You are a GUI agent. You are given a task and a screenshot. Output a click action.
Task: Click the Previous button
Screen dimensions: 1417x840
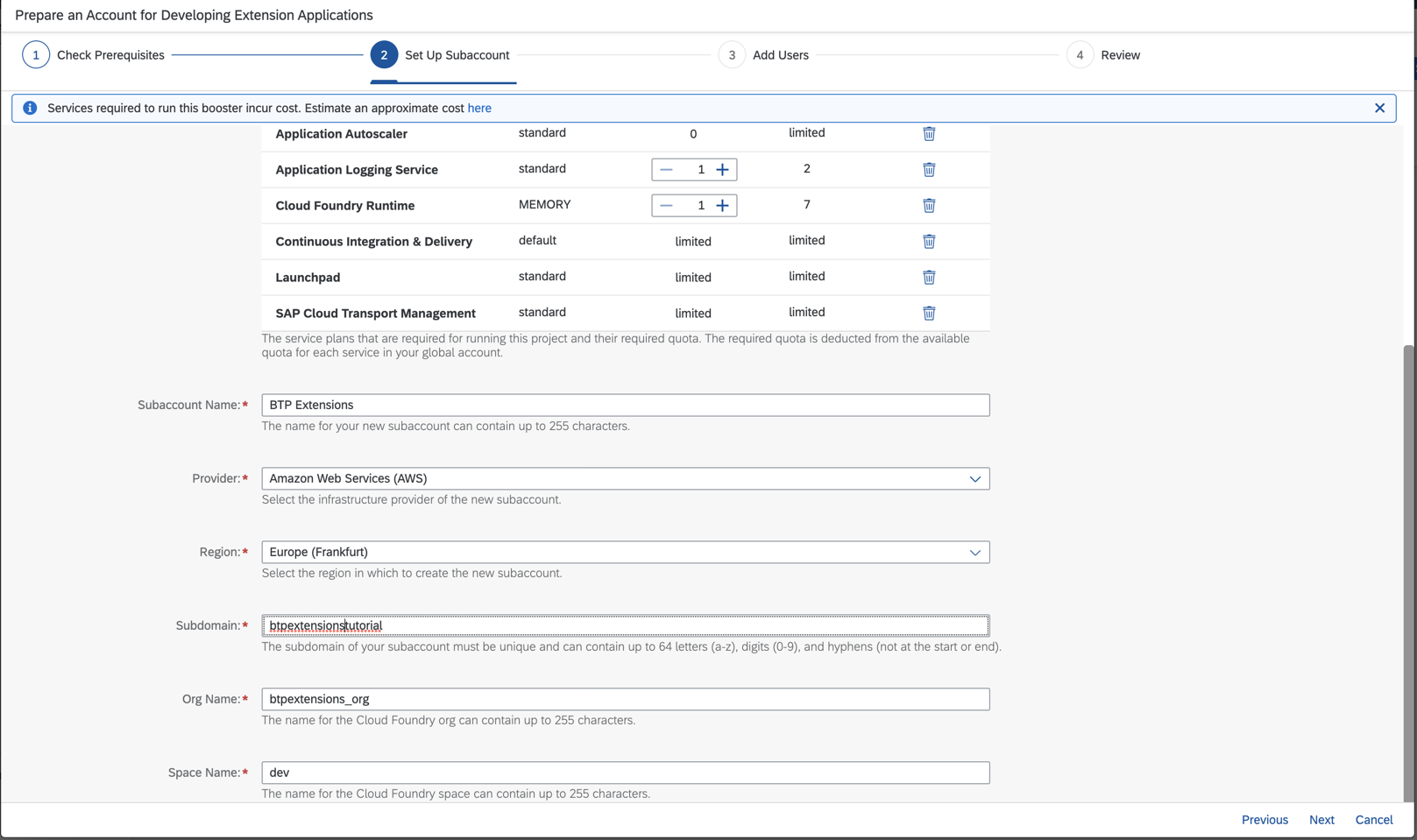[x=1265, y=820]
